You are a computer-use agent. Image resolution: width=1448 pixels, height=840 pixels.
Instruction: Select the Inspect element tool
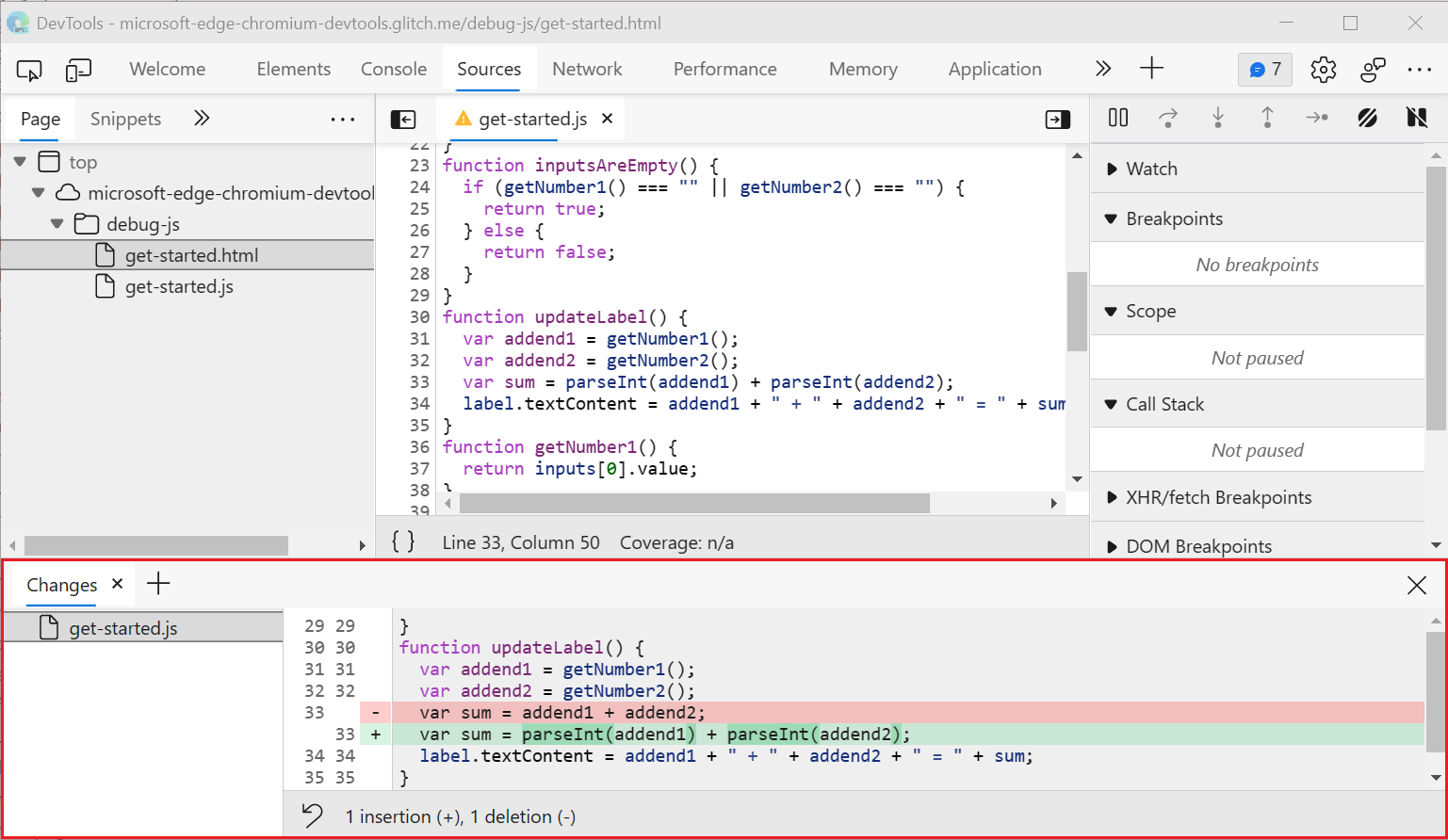(x=28, y=70)
